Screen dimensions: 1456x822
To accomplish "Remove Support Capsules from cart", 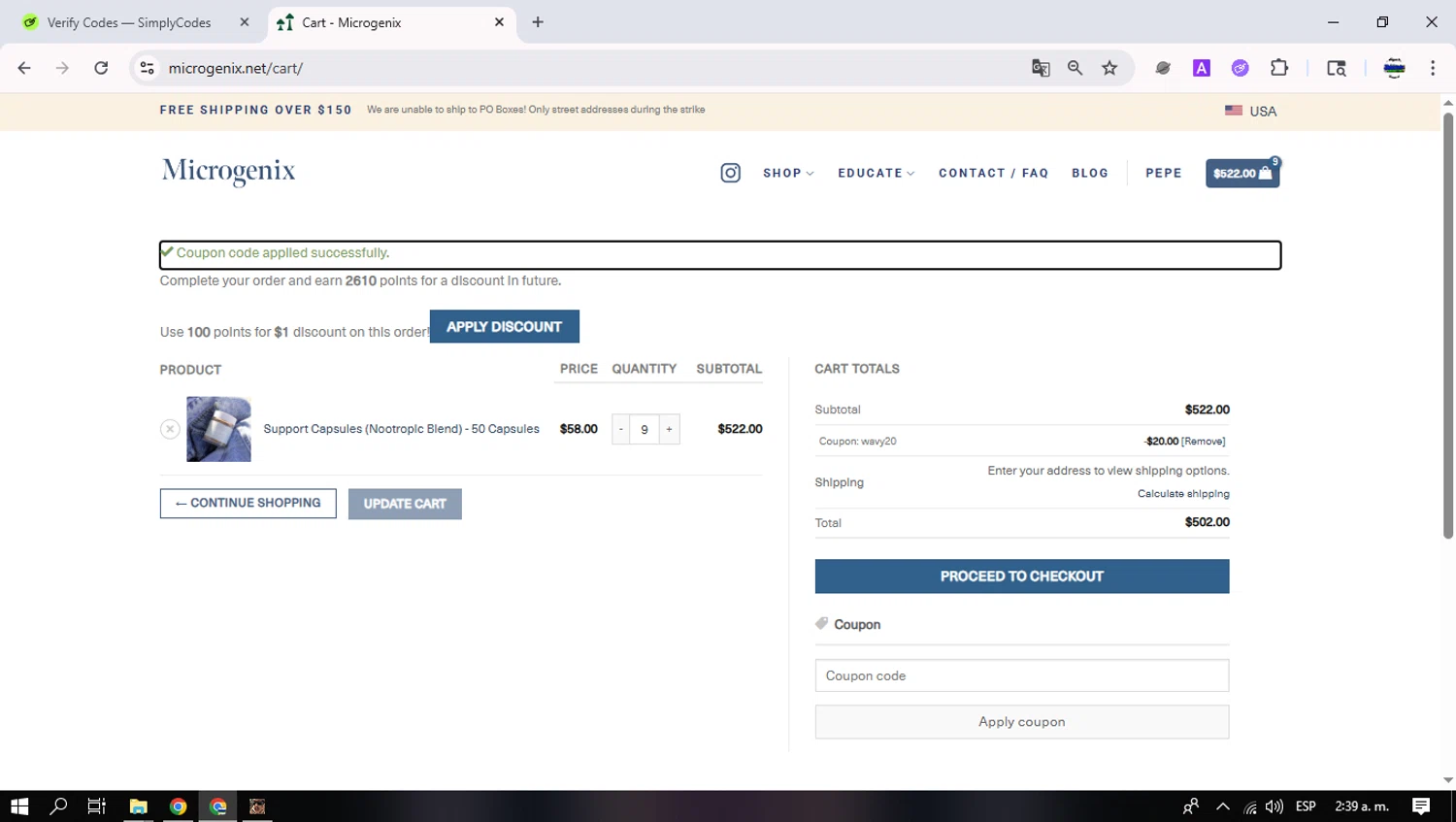I will (x=170, y=429).
